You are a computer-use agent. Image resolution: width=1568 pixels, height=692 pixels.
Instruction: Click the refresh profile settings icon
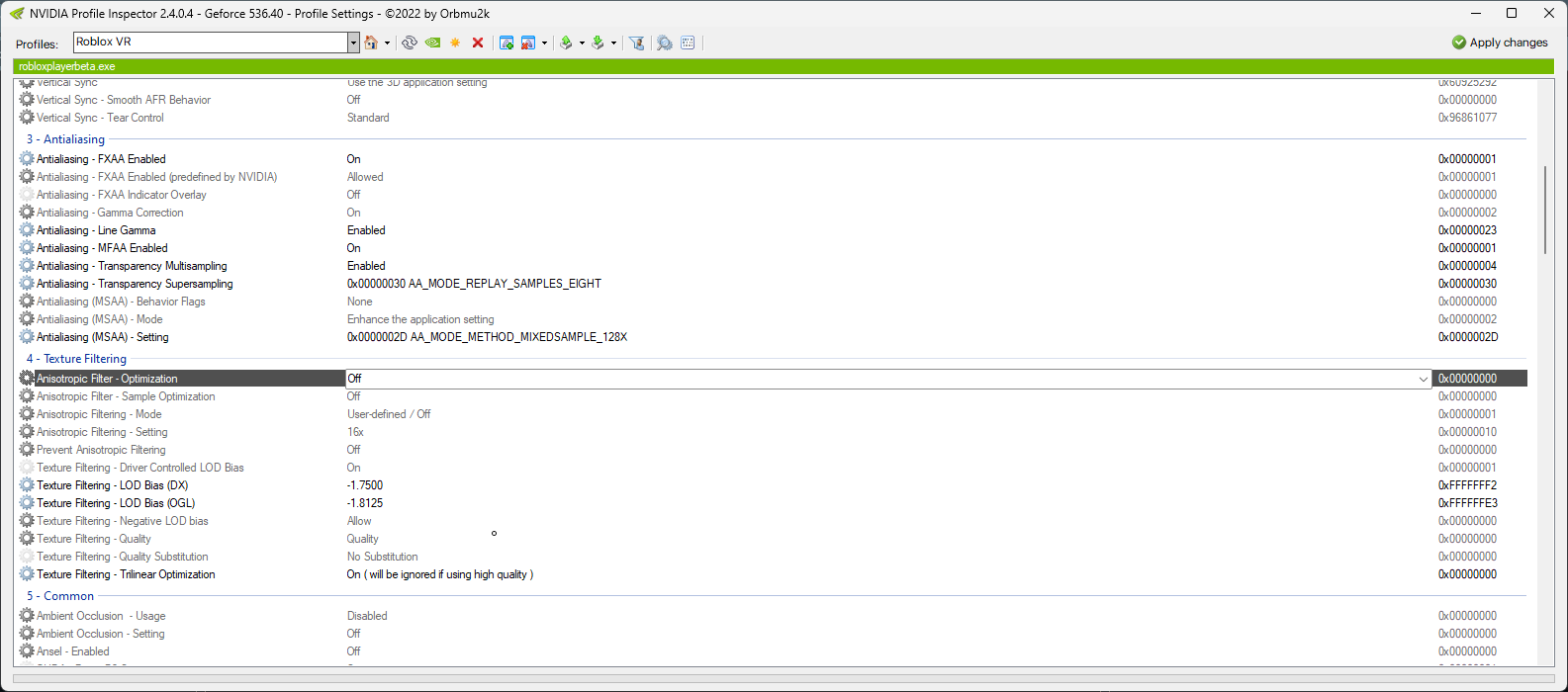click(410, 43)
